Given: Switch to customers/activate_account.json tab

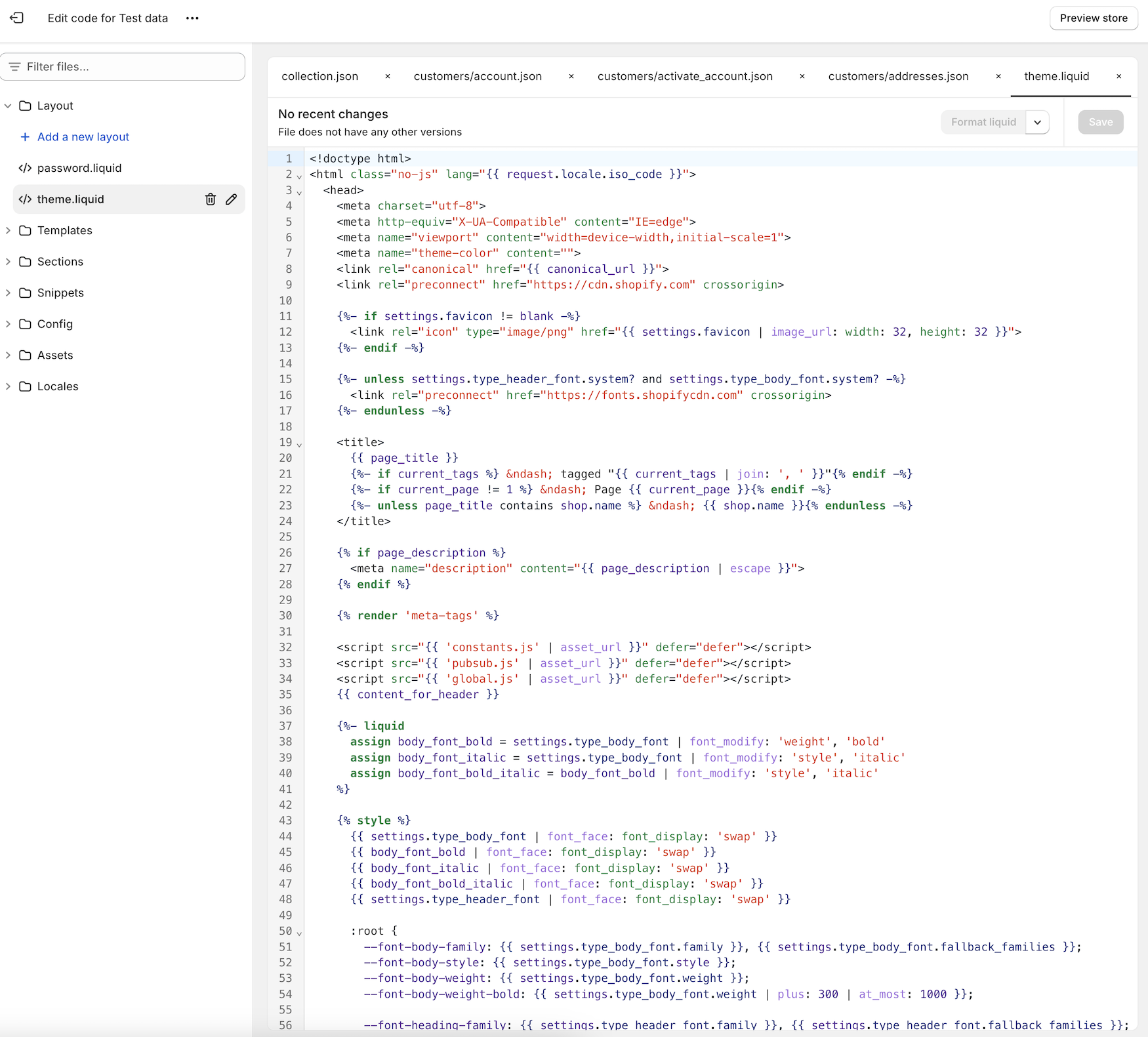Looking at the screenshot, I should pyautogui.click(x=685, y=77).
